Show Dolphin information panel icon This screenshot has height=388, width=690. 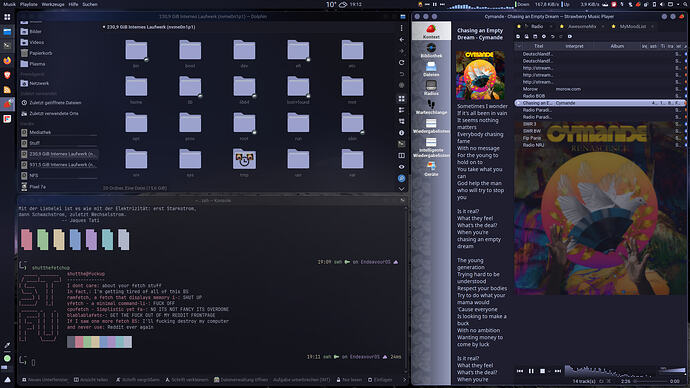pyautogui.click(x=401, y=132)
